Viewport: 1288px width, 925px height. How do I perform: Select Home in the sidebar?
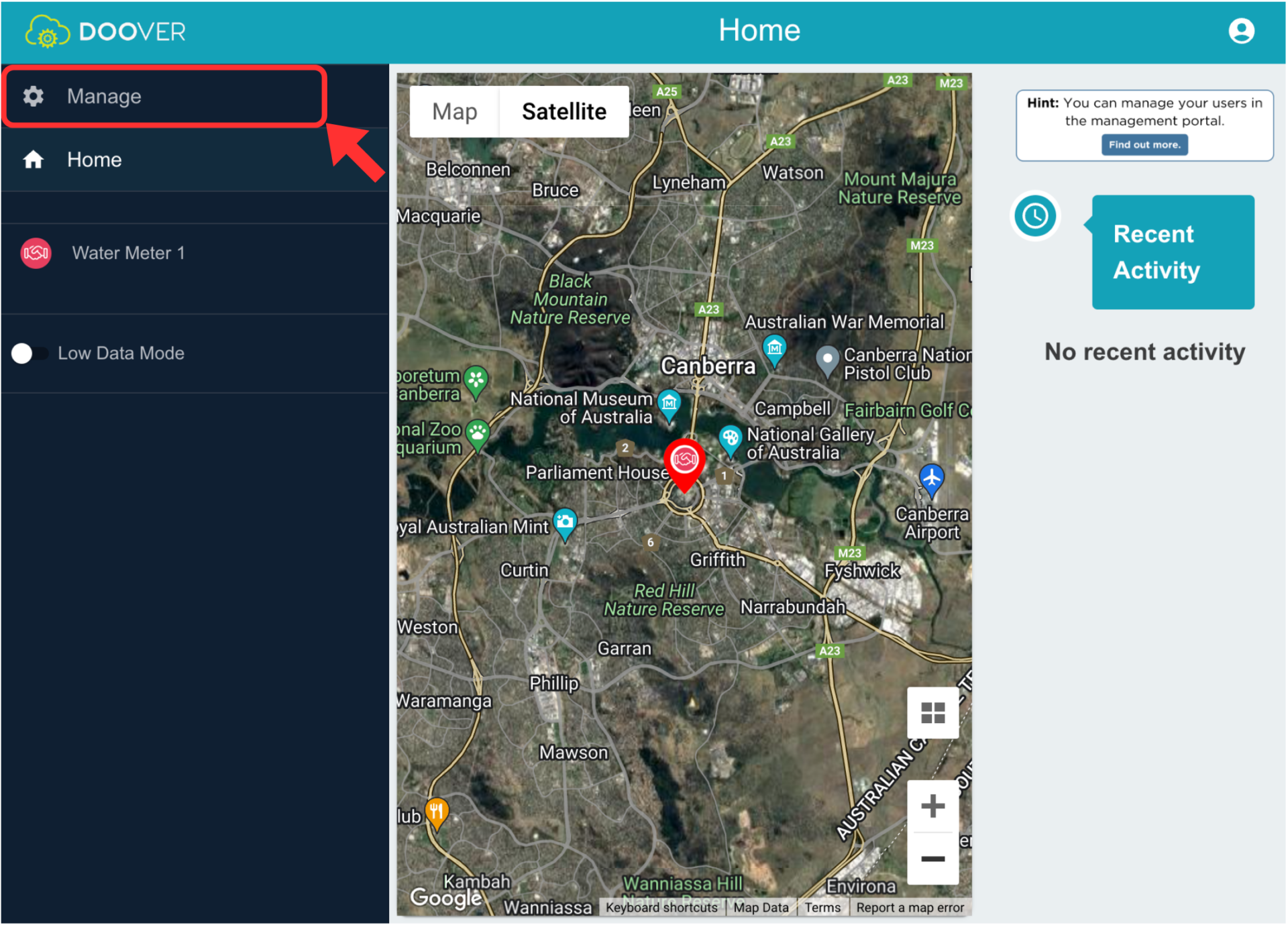[x=195, y=160]
